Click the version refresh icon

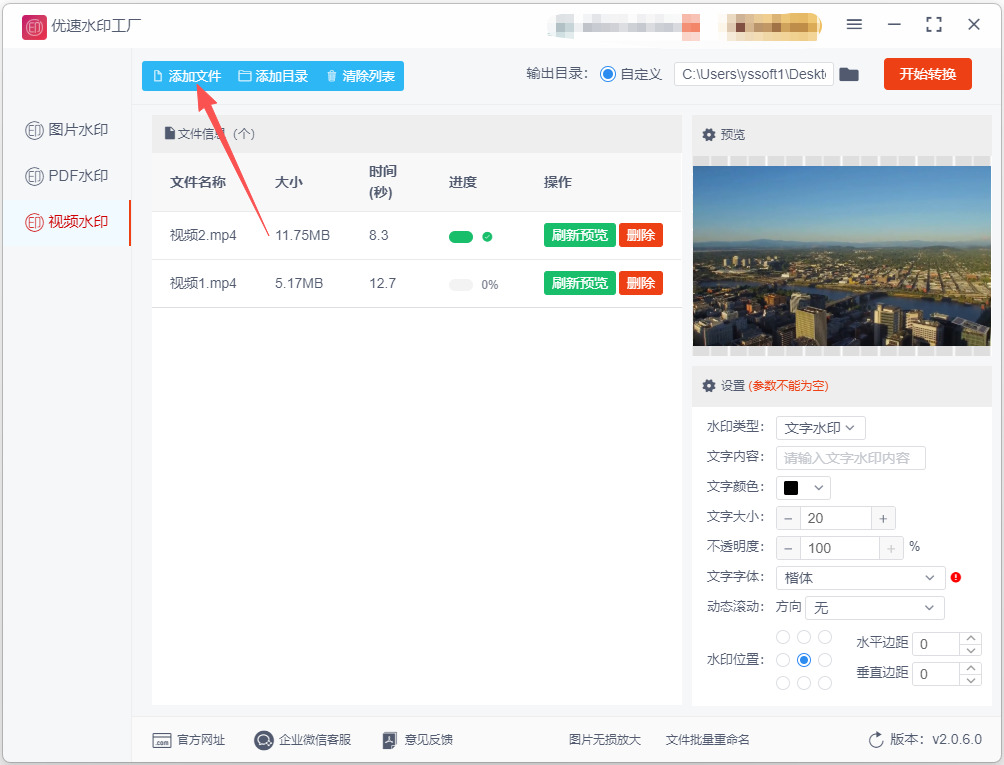click(x=875, y=740)
